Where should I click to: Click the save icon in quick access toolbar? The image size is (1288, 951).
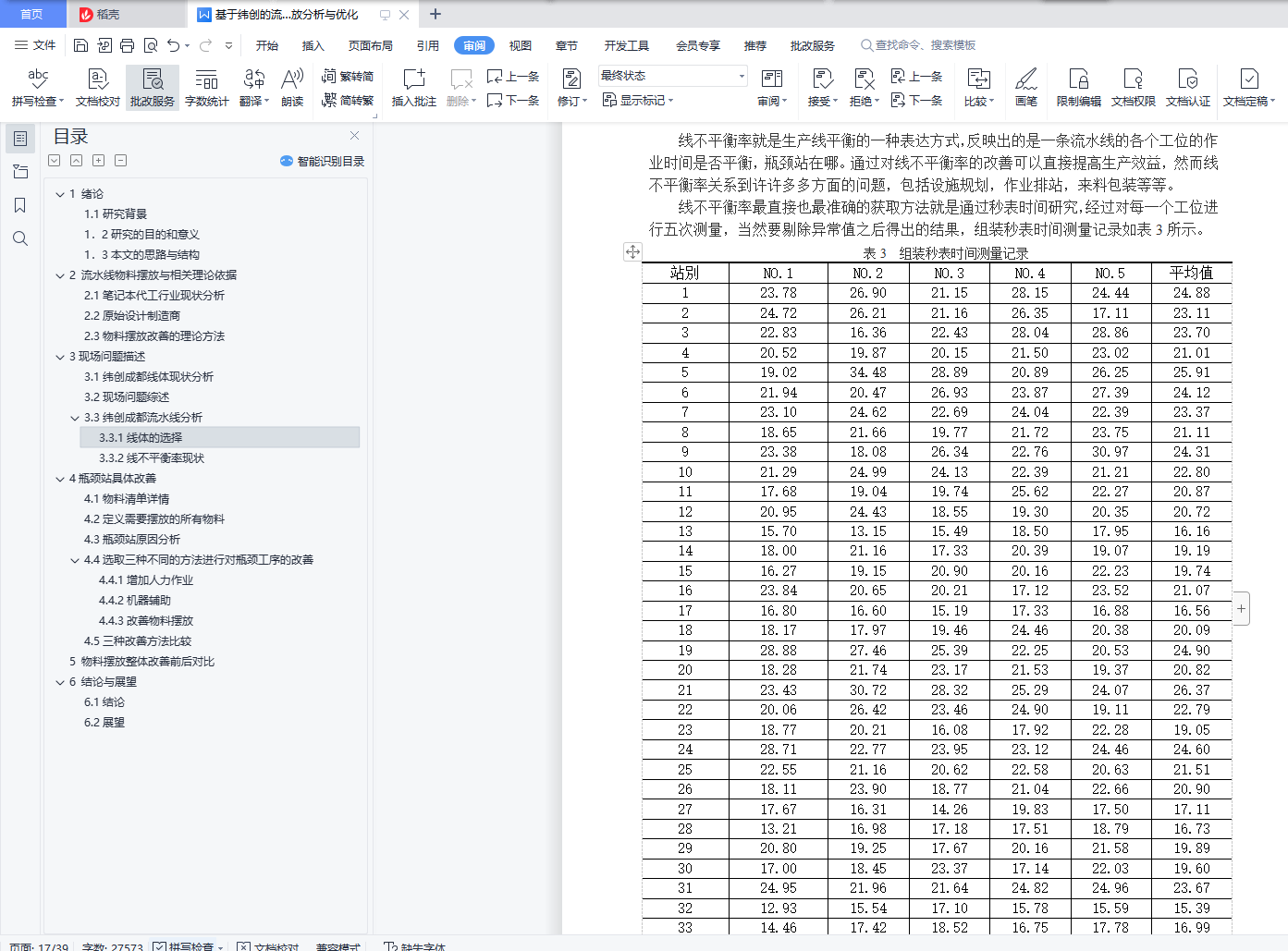coord(80,45)
